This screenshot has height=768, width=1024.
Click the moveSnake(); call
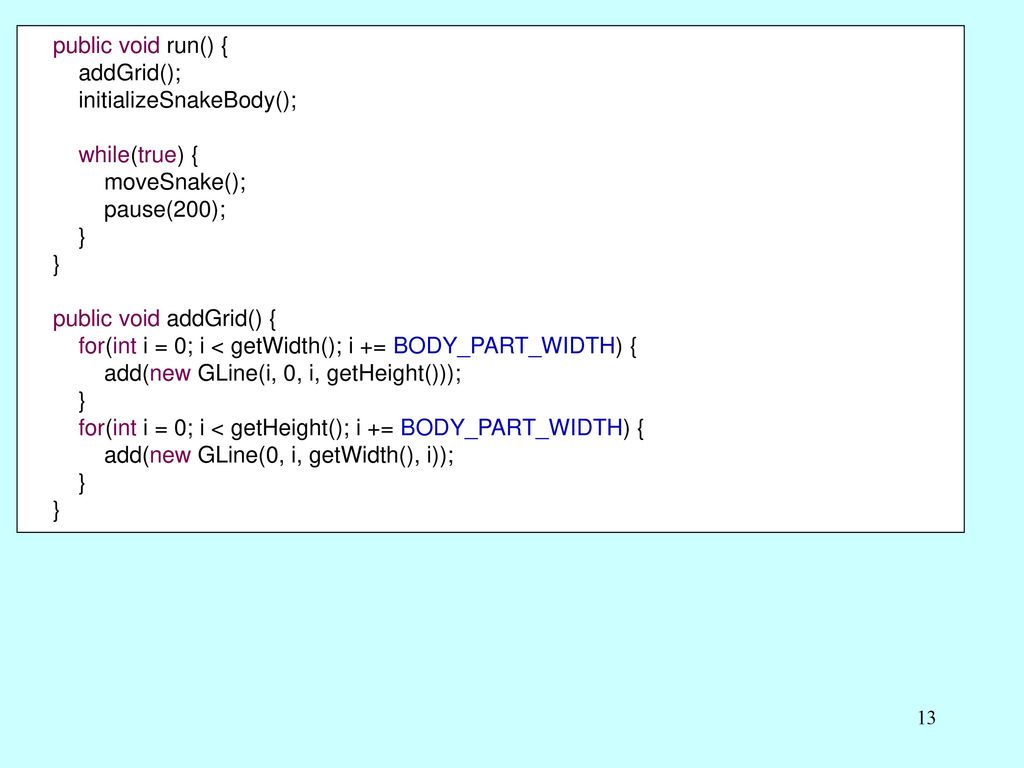[x=175, y=182]
